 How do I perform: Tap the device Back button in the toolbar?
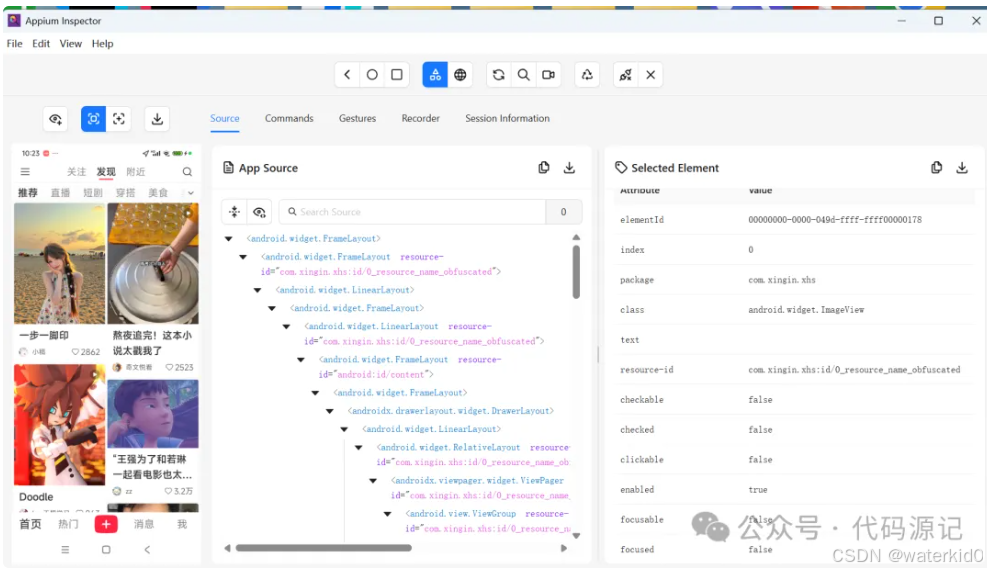(347, 75)
